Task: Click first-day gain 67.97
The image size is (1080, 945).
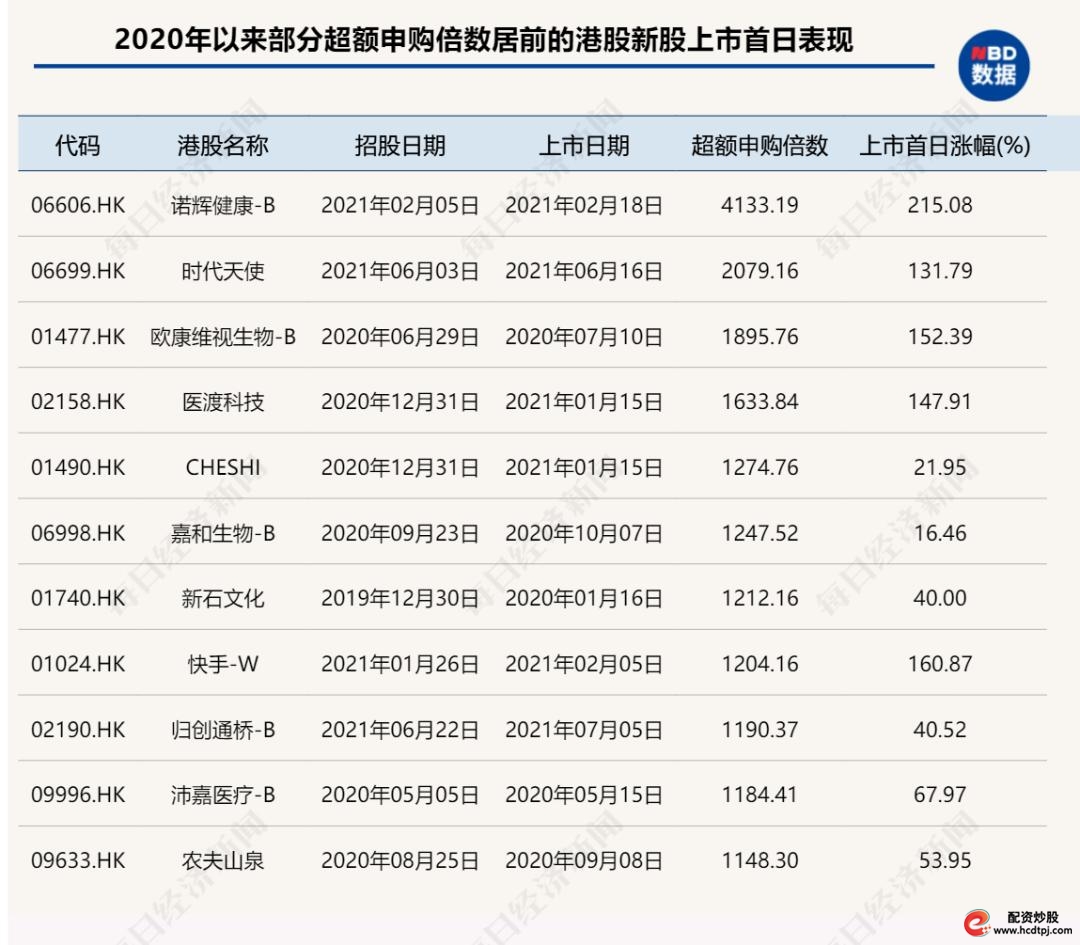Action: [x=939, y=795]
